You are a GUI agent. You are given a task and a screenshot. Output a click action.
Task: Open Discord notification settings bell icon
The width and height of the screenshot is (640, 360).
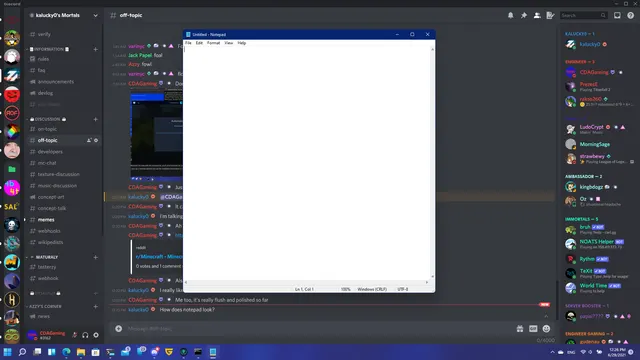pyautogui.click(x=510, y=15)
